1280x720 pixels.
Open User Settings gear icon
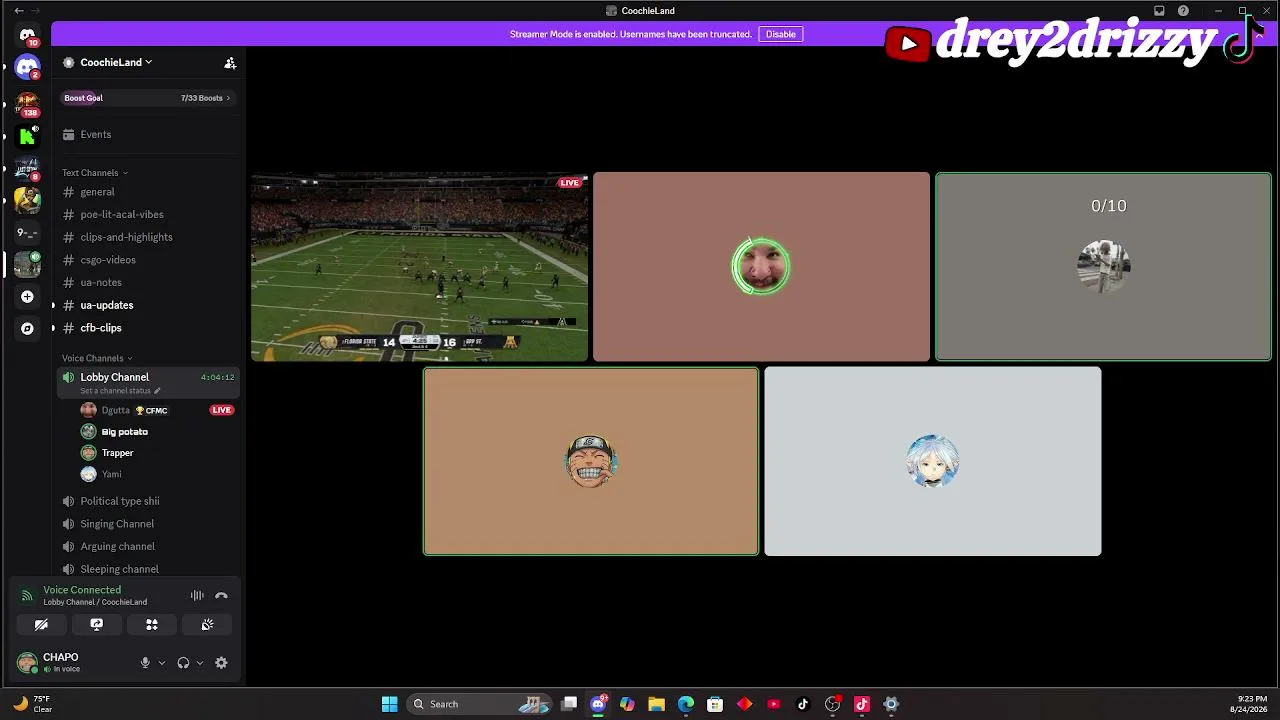click(221, 663)
